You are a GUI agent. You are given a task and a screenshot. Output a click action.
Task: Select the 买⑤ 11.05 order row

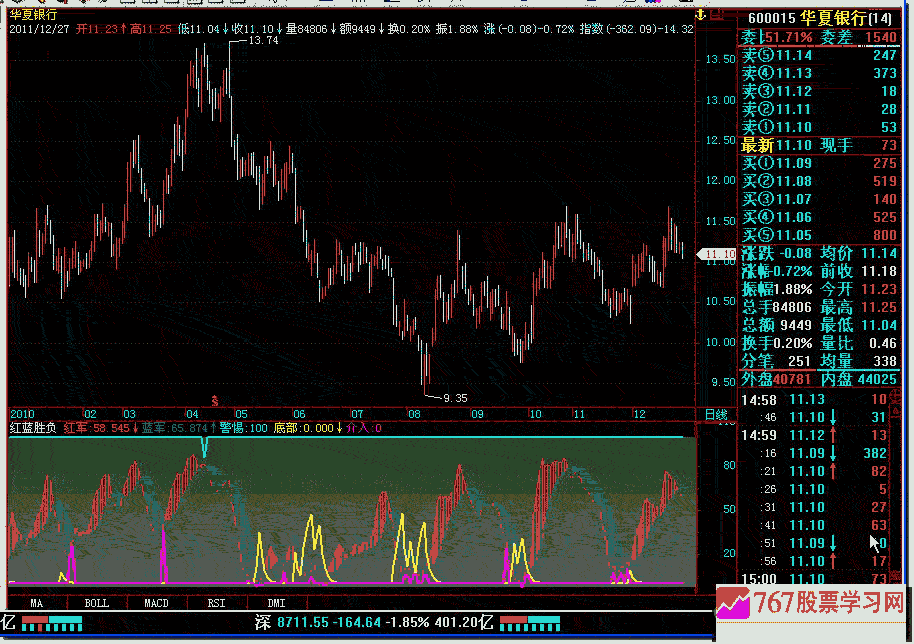[x=820, y=236]
